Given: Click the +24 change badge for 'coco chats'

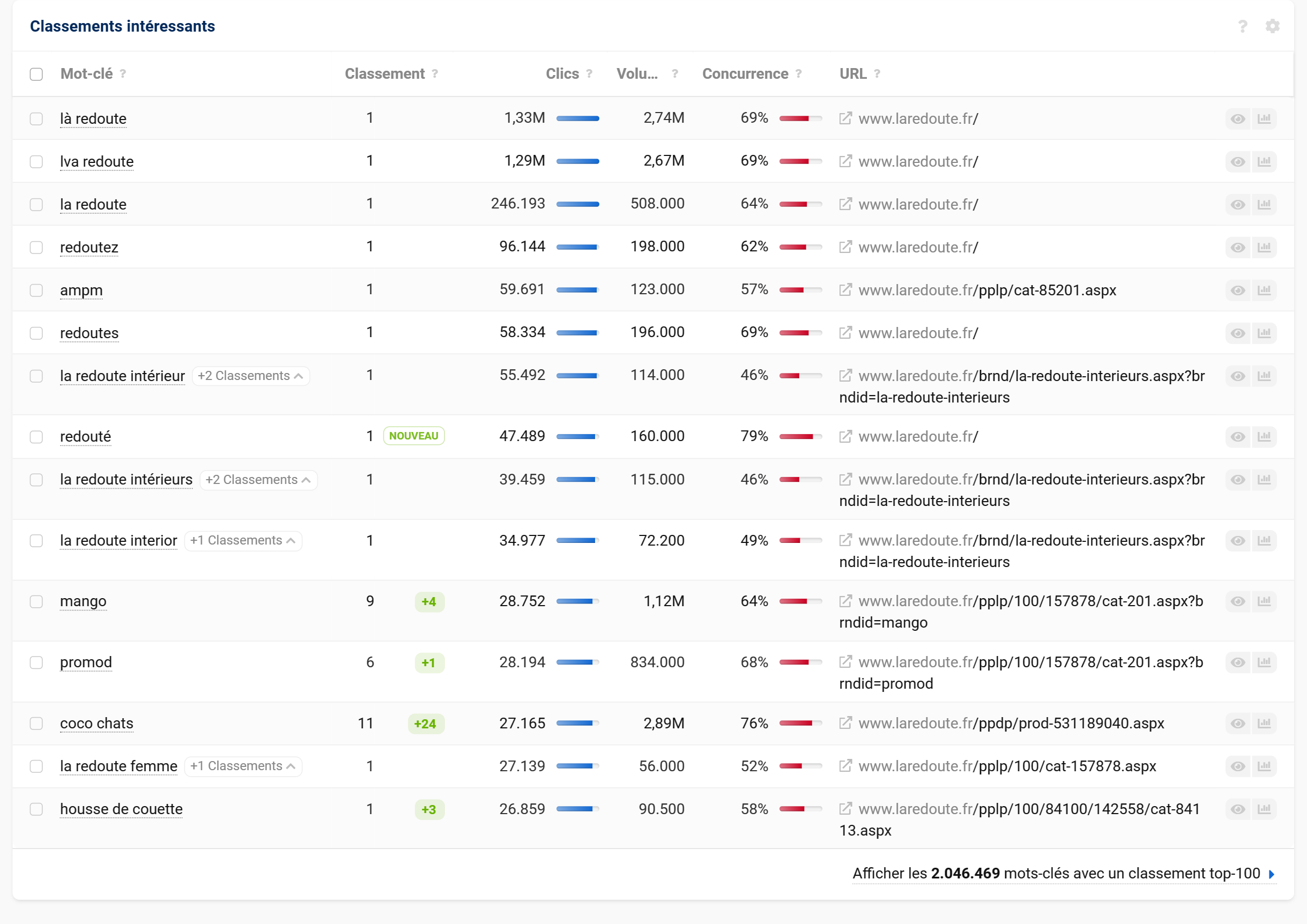Looking at the screenshot, I should coord(425,724).
